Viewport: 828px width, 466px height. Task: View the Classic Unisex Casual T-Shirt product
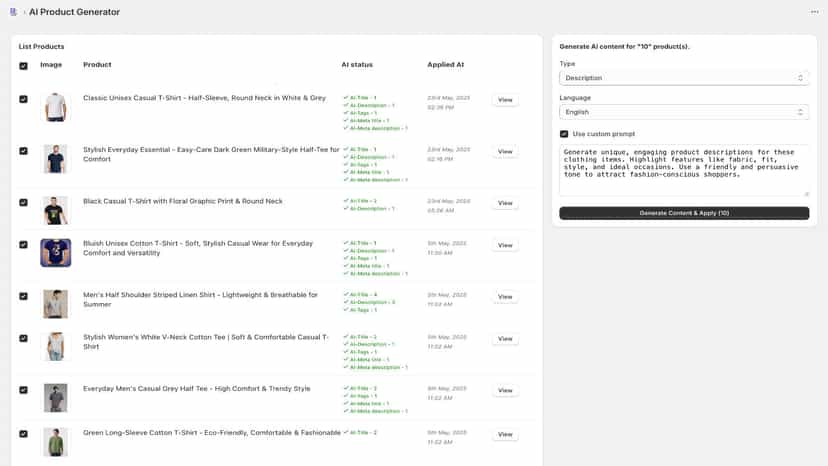click(x=505, y=100)
